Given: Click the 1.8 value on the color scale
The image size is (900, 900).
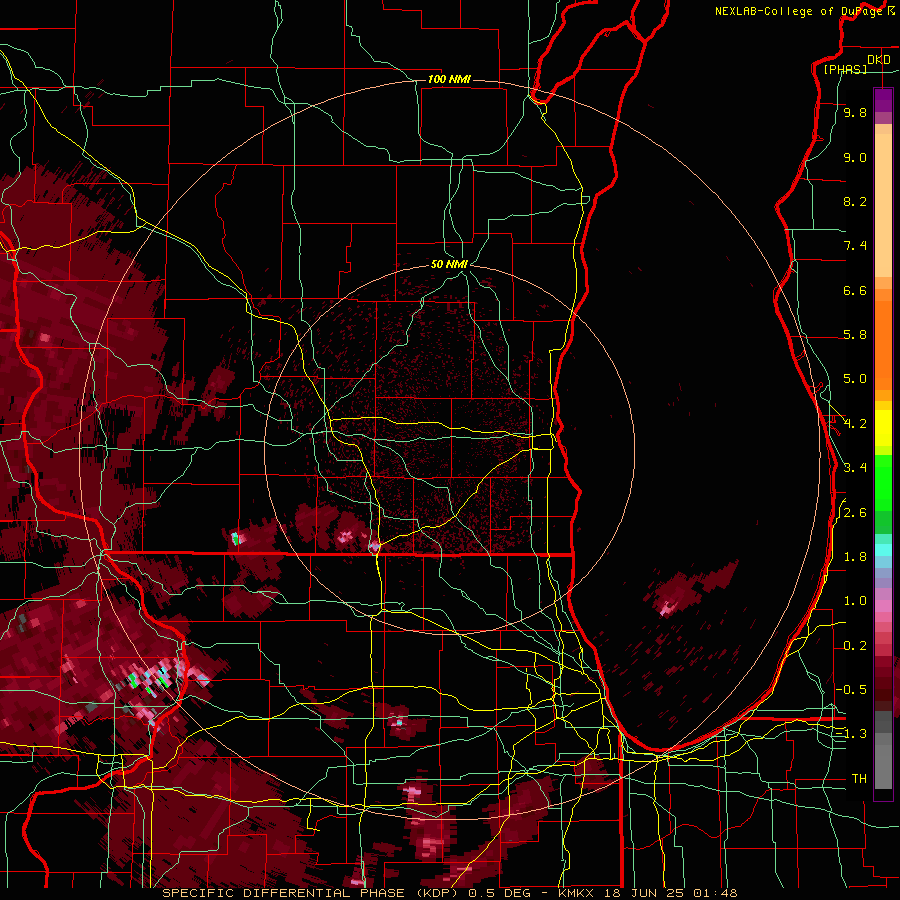Looking at the screenshot, I should 855,556.
